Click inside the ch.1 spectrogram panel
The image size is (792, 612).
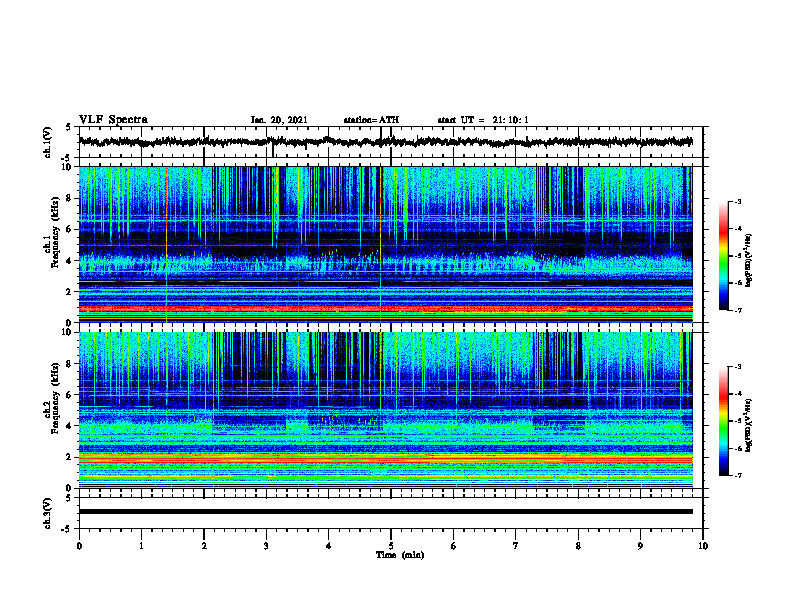tap(385, 244)
